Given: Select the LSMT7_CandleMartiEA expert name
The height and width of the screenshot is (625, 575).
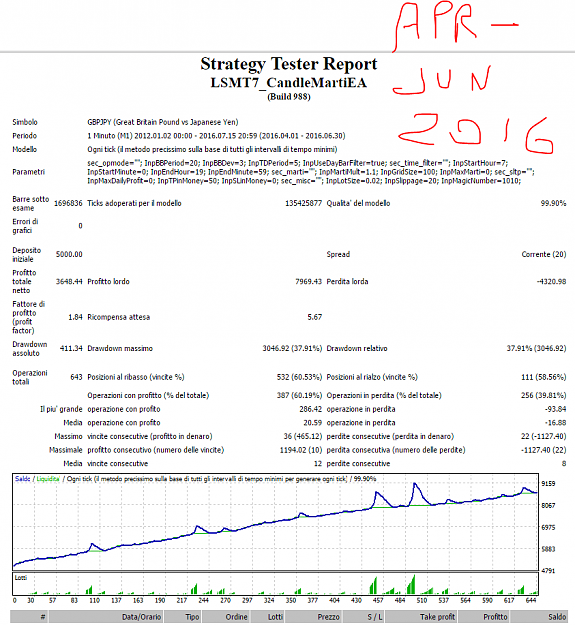Looking at the screenshot, I should coord(288,83).
